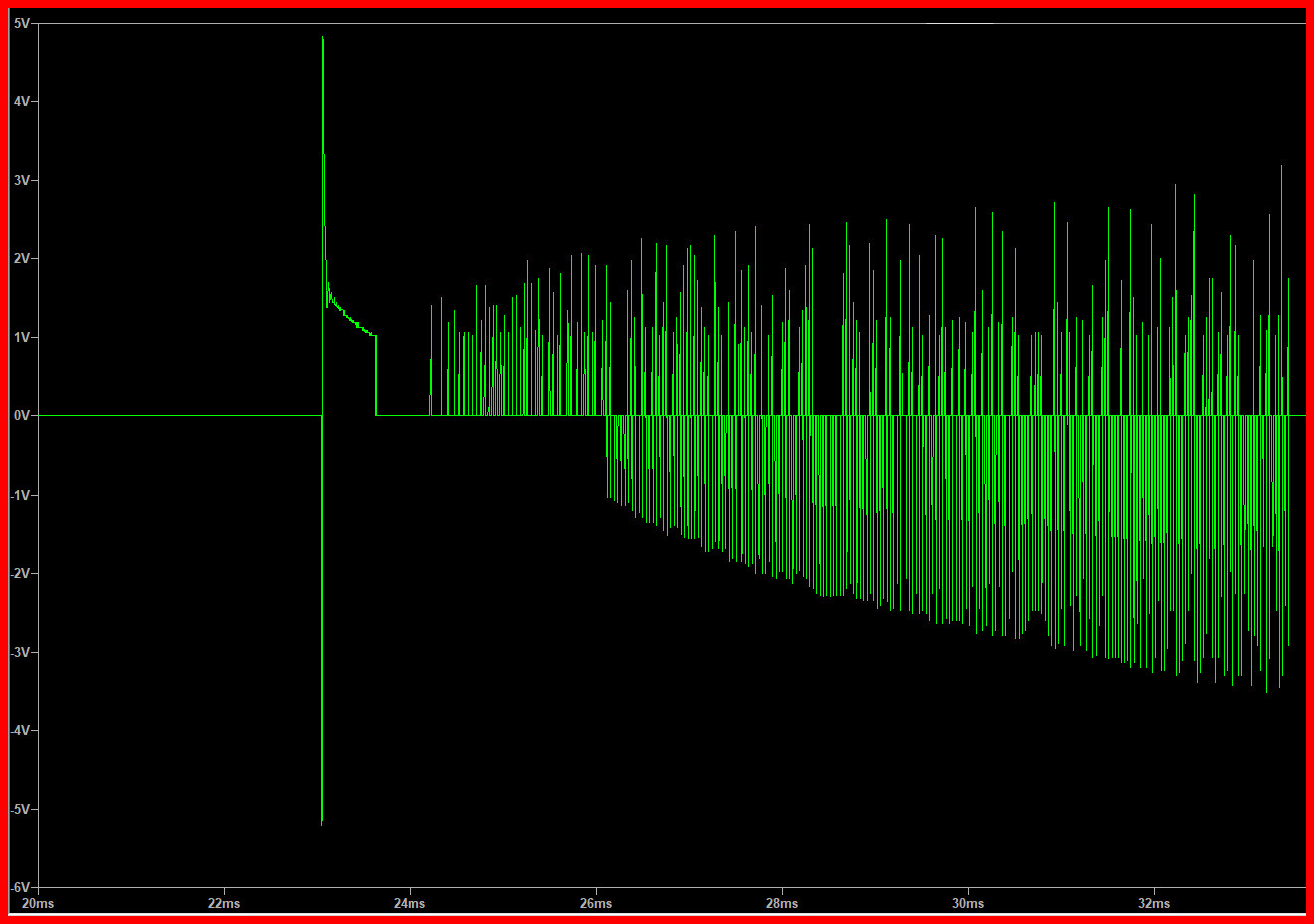Viewport: 1314px width, 924px height.
Task: Click the -5V vertical axis label
Action: coord(20,809)
